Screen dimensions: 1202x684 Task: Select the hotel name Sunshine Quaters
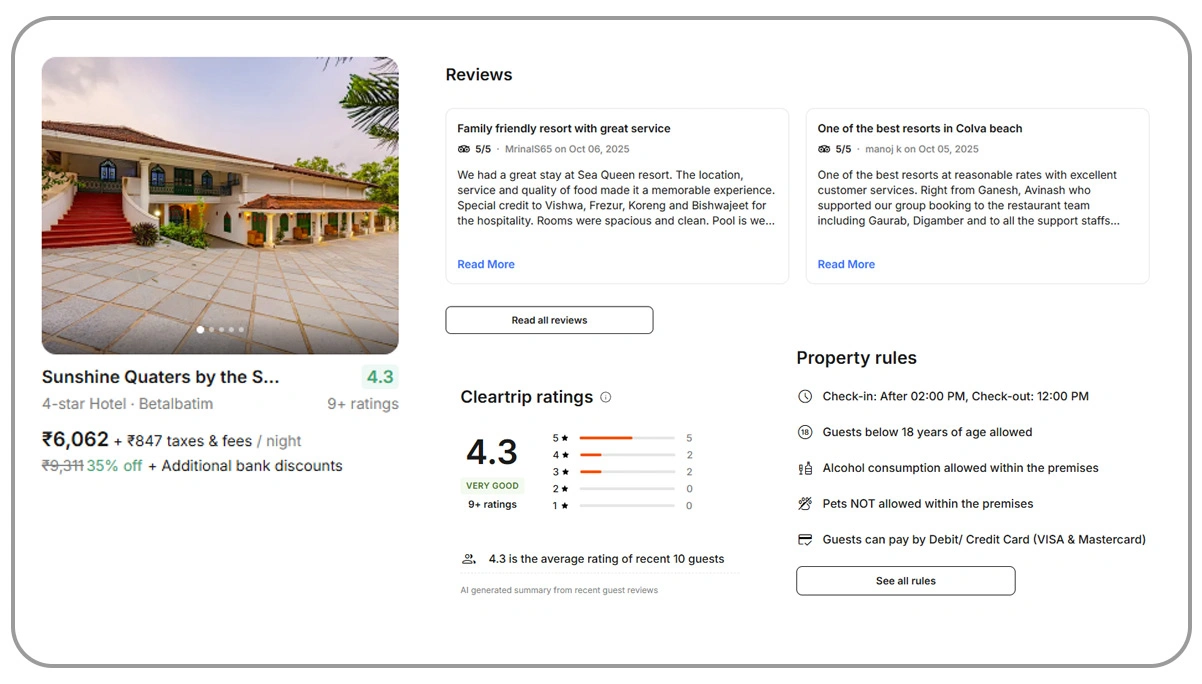click(160, 377)
